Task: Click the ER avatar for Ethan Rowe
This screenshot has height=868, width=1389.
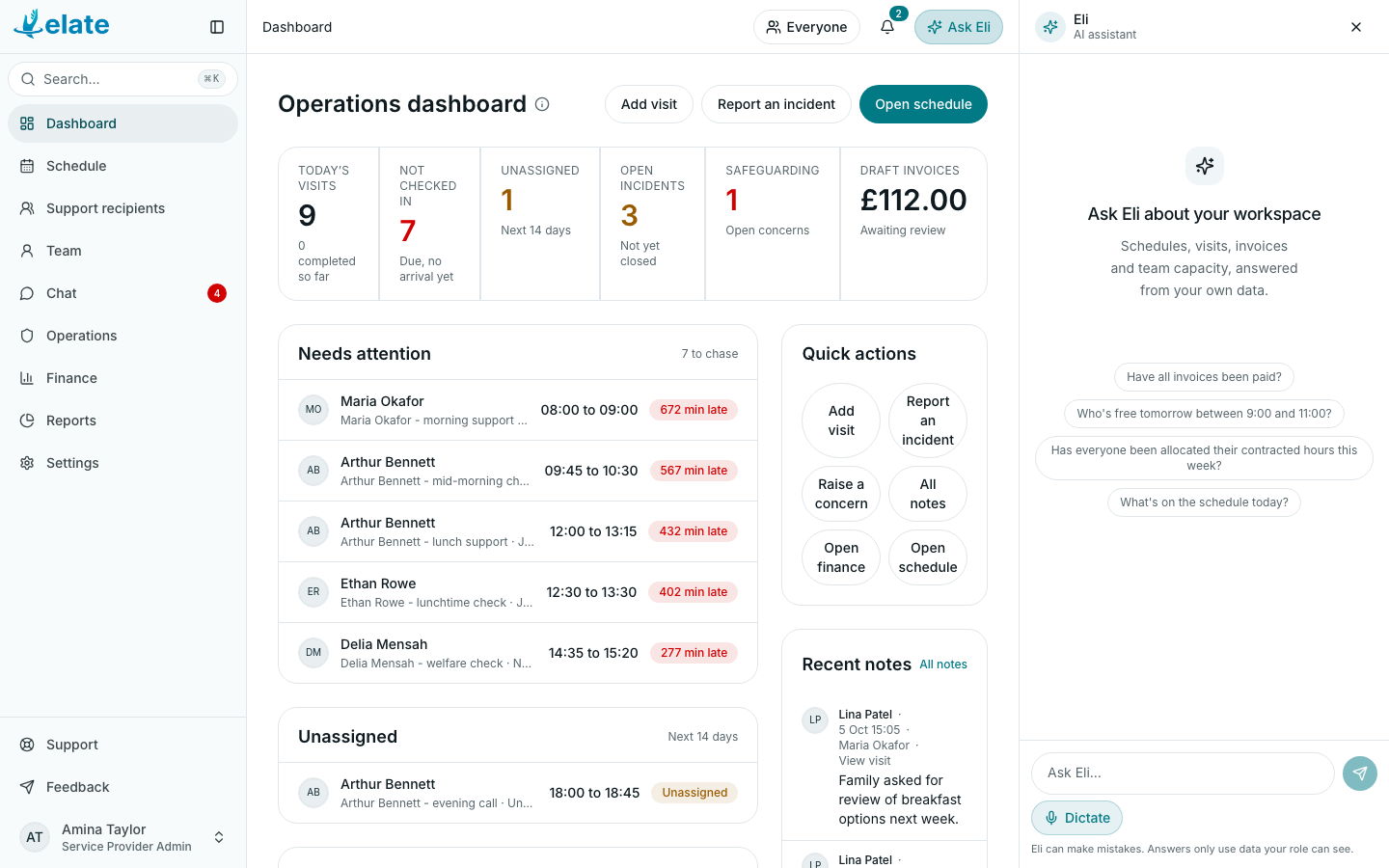Action: [x=313, y=592]
